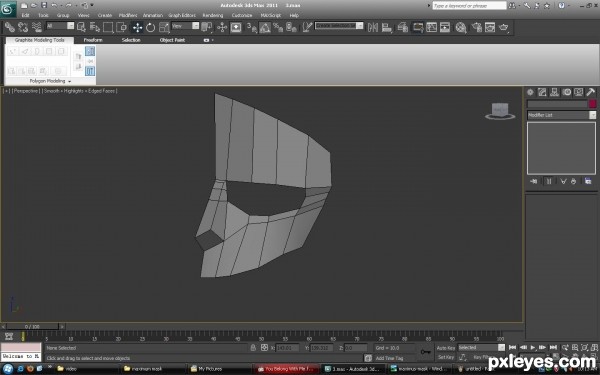
Task: Toggle Percent Snap
Action: point(278,27)
